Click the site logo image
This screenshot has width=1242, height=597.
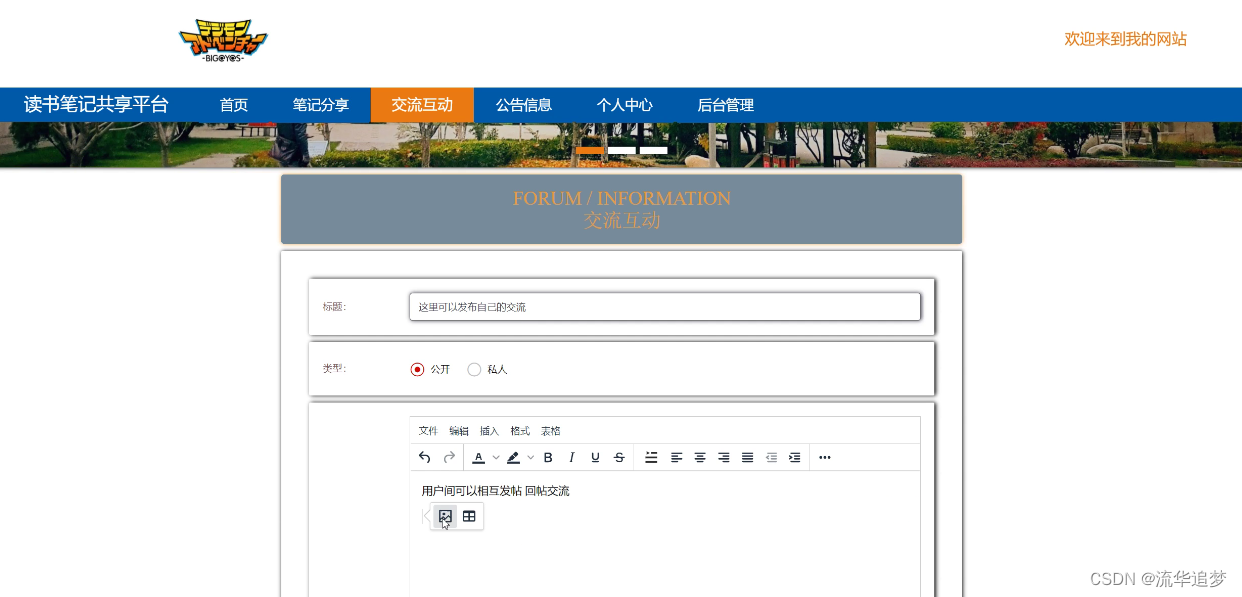[x=223, y=41]
